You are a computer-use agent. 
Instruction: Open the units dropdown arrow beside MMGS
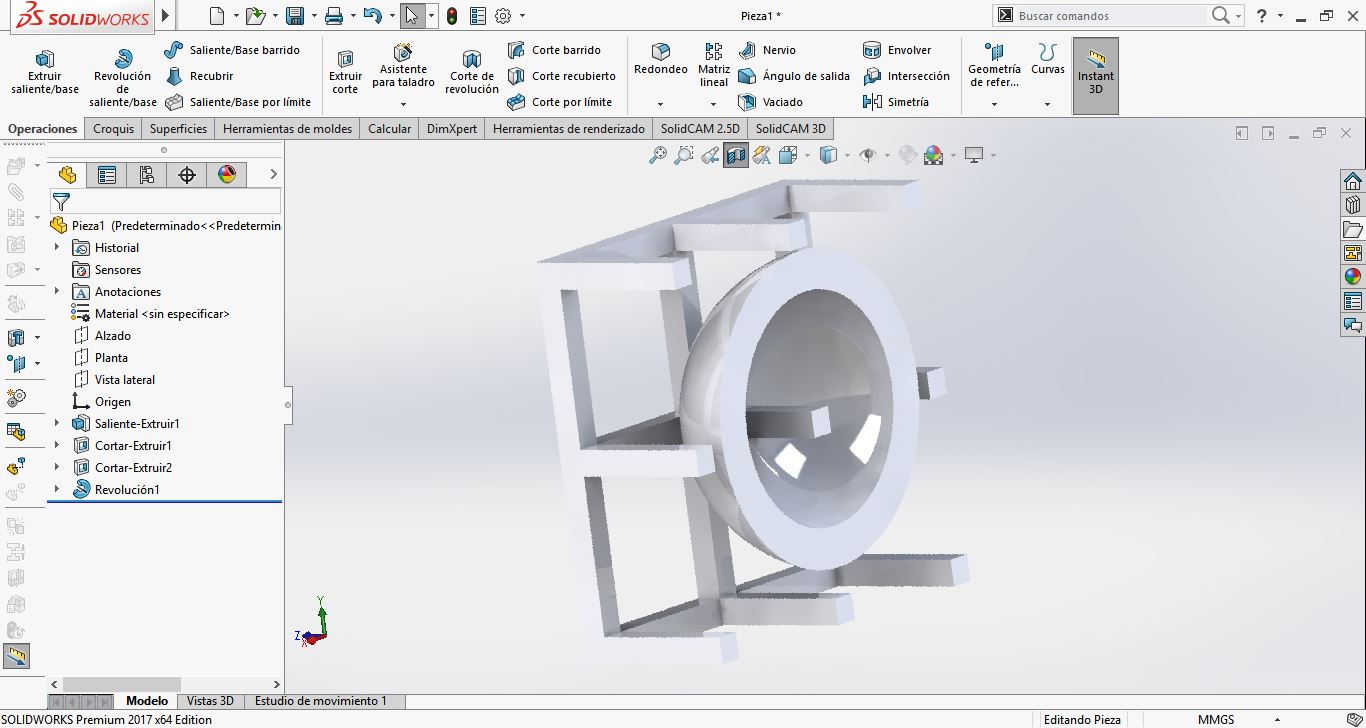(1277, 720)
